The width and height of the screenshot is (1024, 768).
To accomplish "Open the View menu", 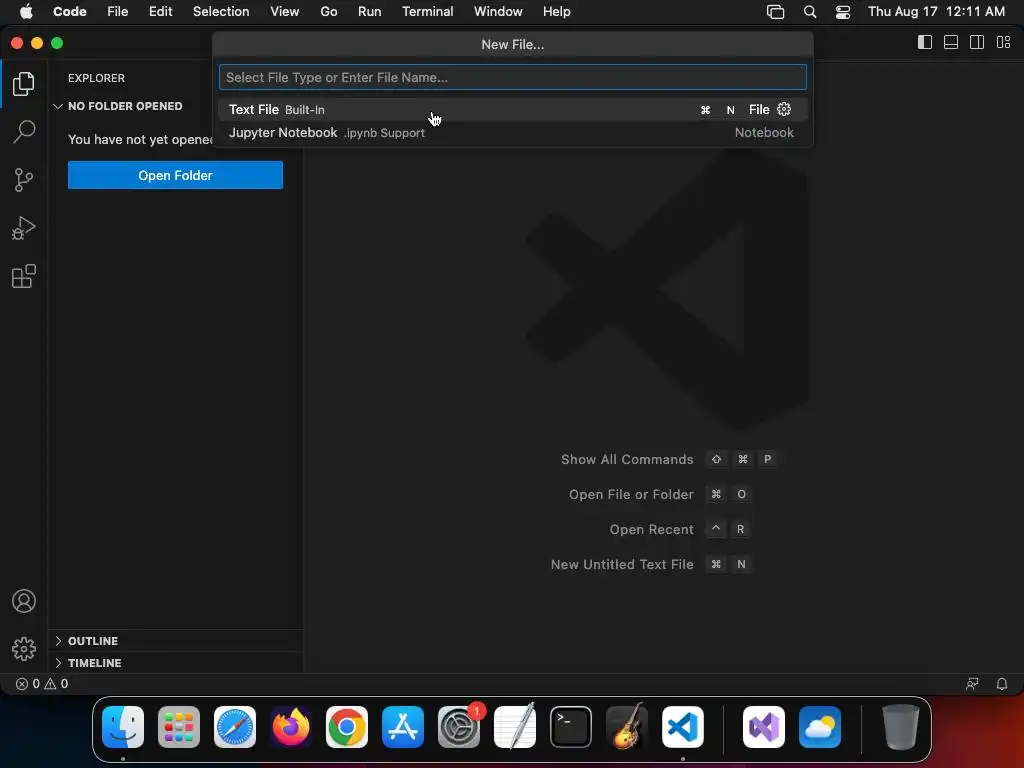I will 285,11.
